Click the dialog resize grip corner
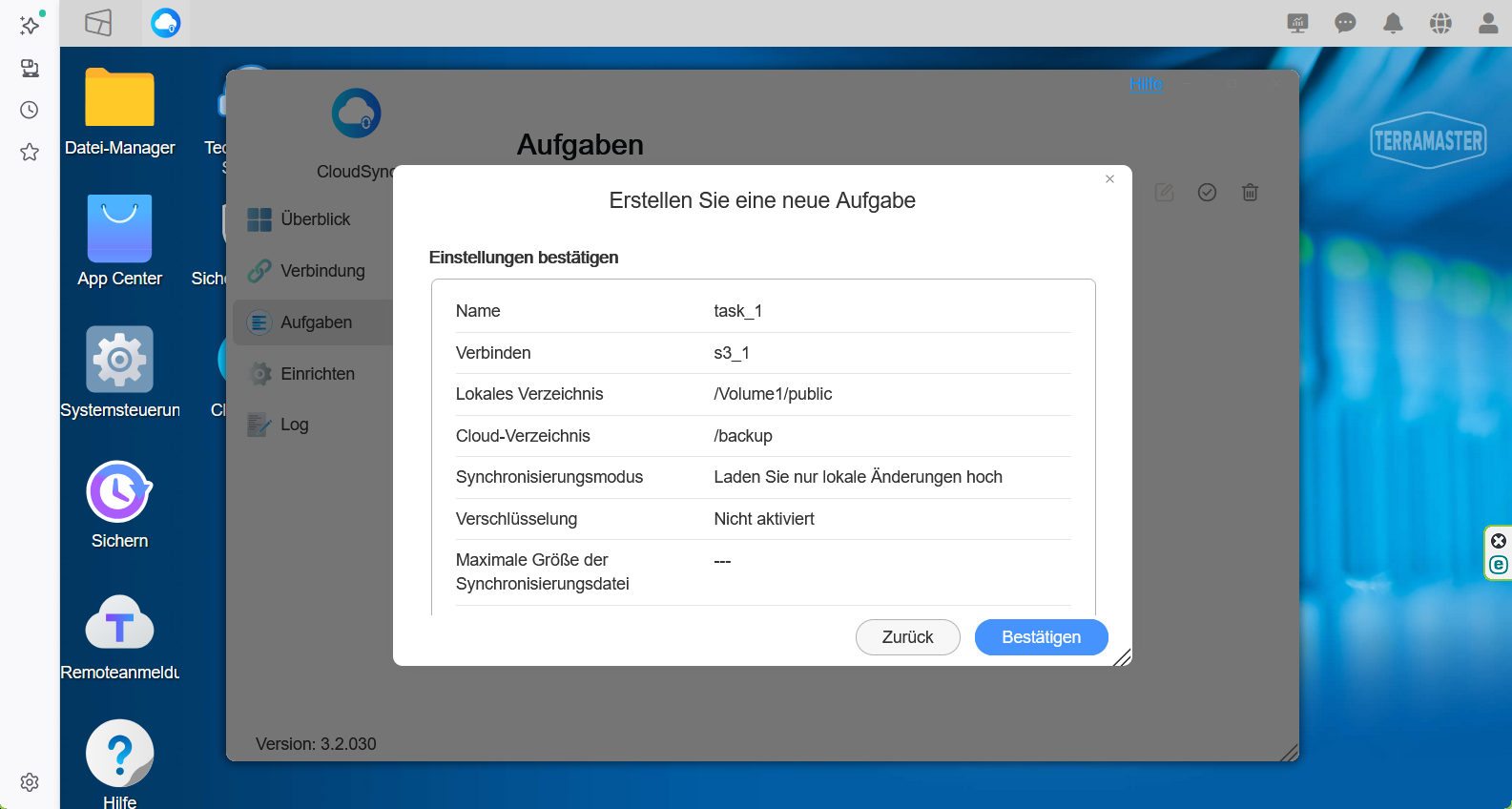 pos(1123,656)
